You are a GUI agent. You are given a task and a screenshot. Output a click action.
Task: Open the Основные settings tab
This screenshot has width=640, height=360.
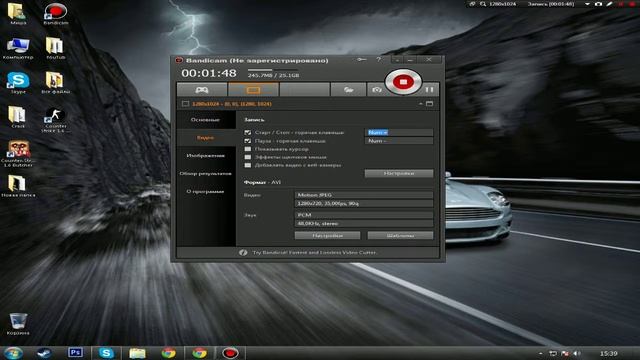point(205,120)
